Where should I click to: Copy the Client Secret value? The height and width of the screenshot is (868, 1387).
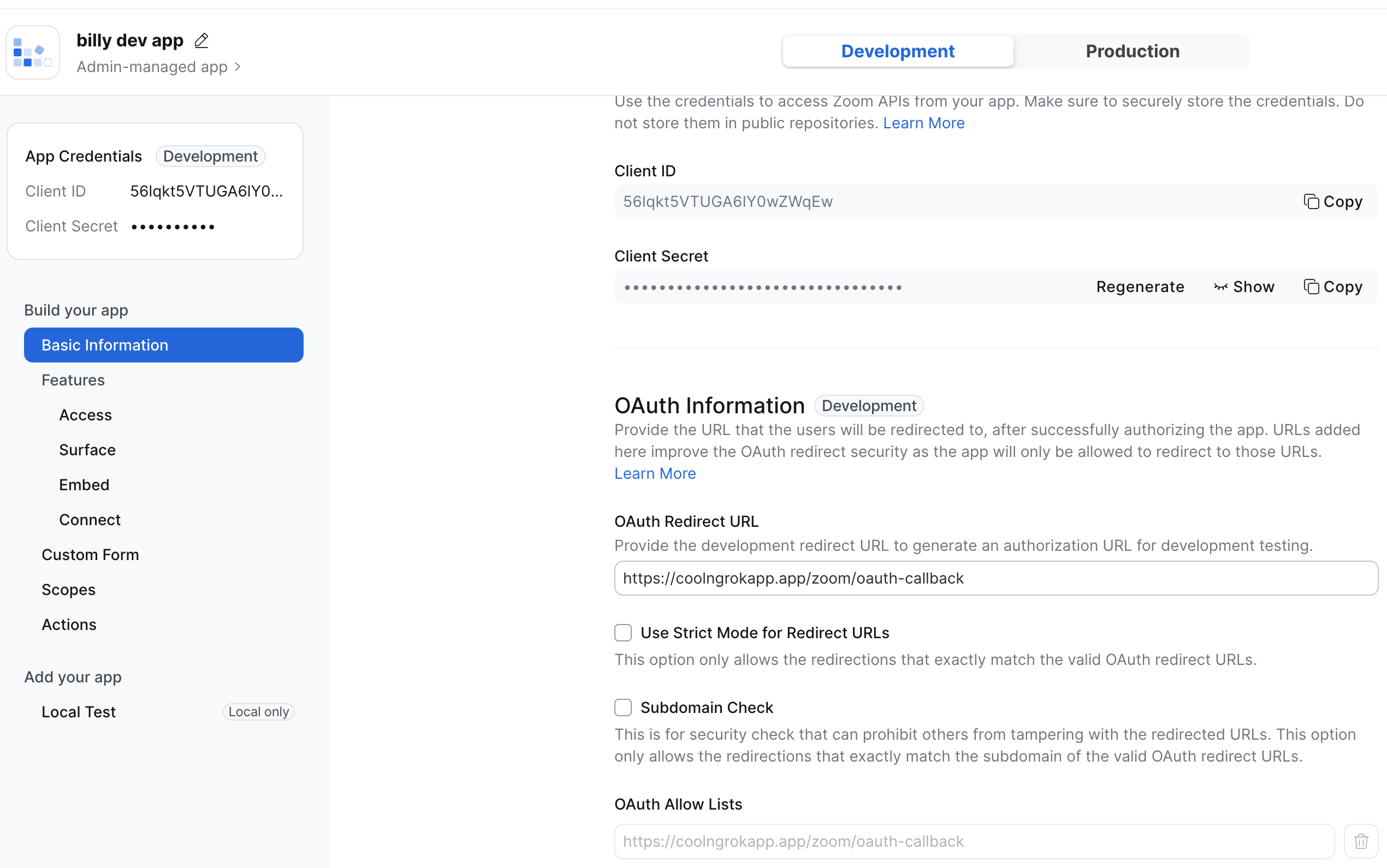(1332, 287)
